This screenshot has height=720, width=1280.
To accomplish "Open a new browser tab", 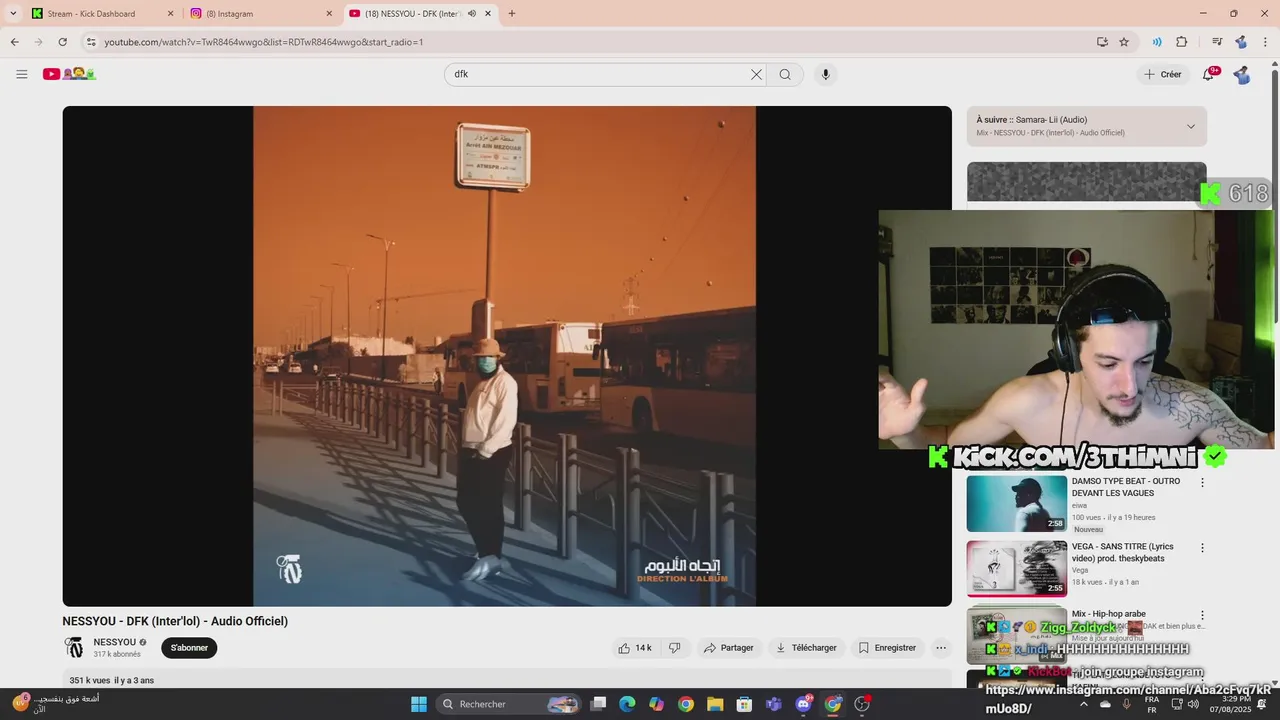I will (x=512, y=14).
